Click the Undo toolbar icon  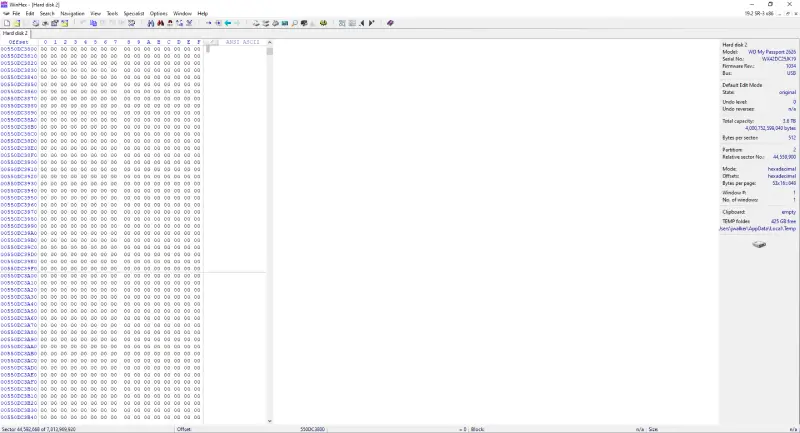[x=84, y=22]
